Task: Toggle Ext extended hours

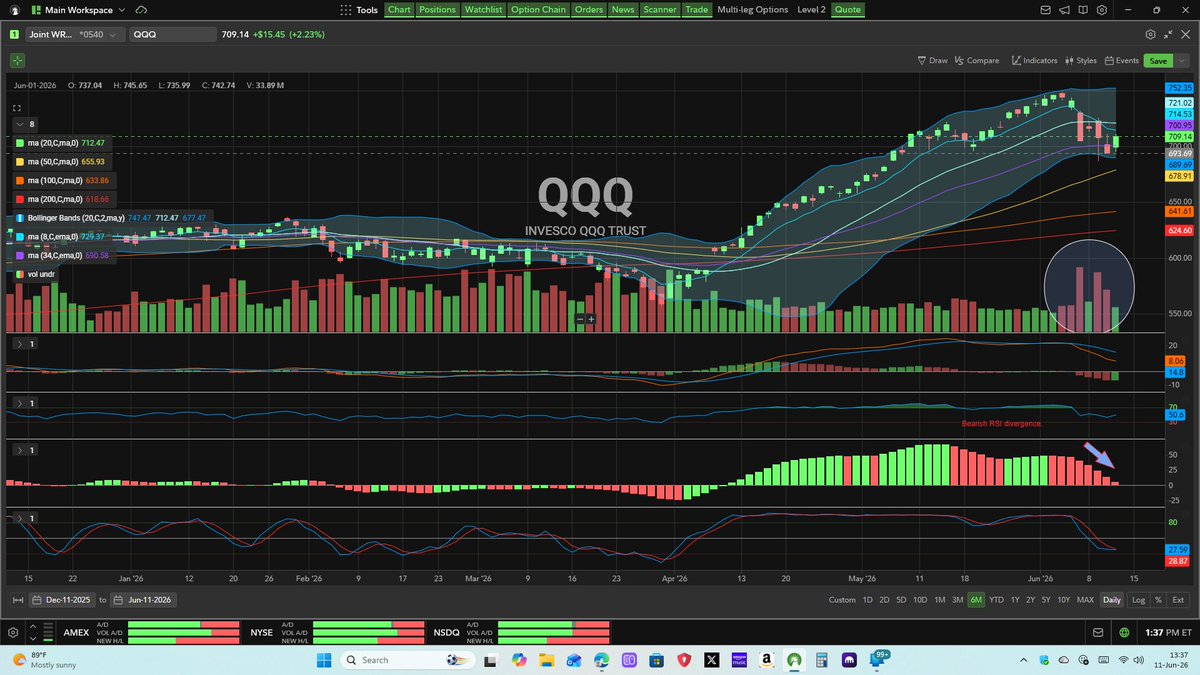Action: pos(1178,600)
